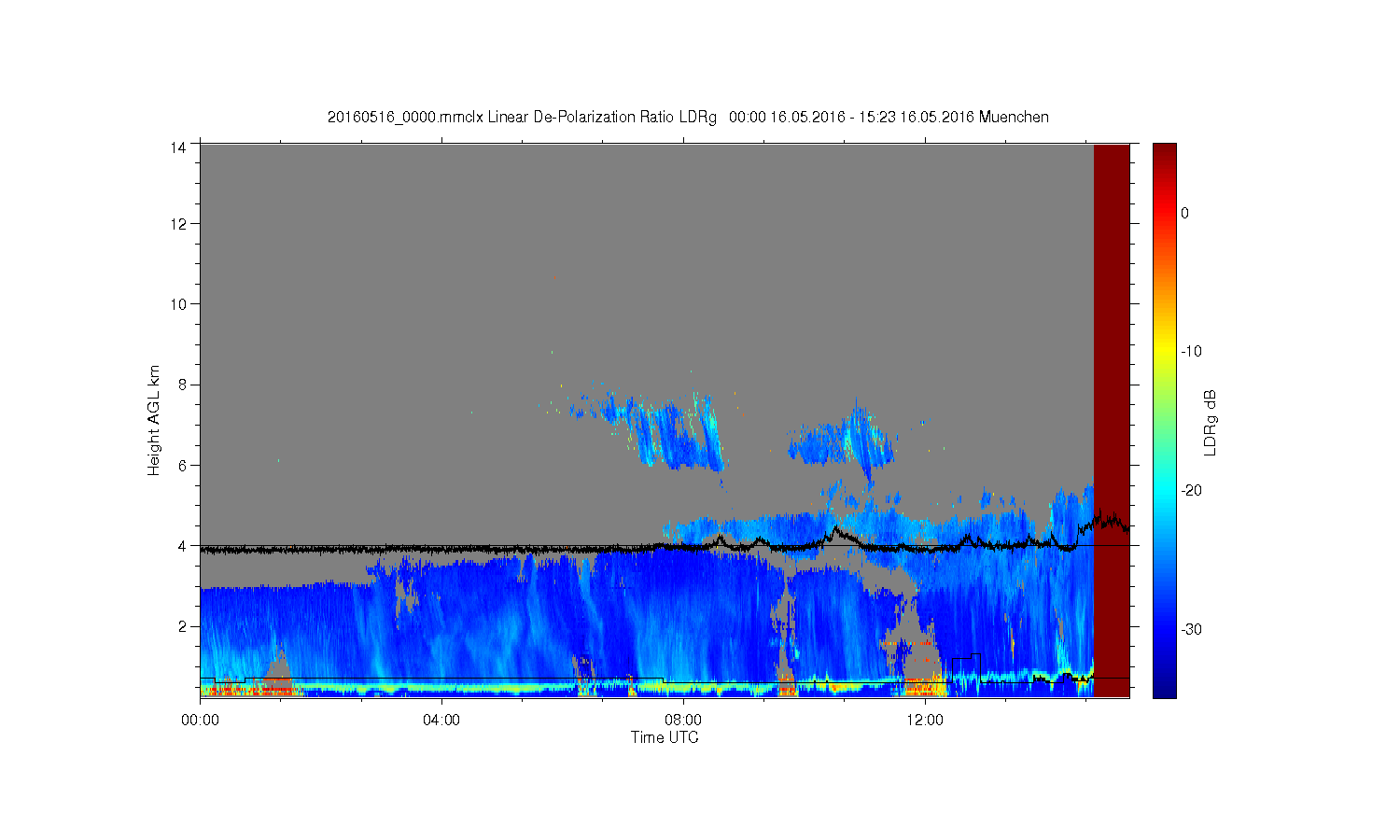Click the 12:00 time tick label
Viewport: 1400px width, 840px height.
click(925, 720)
